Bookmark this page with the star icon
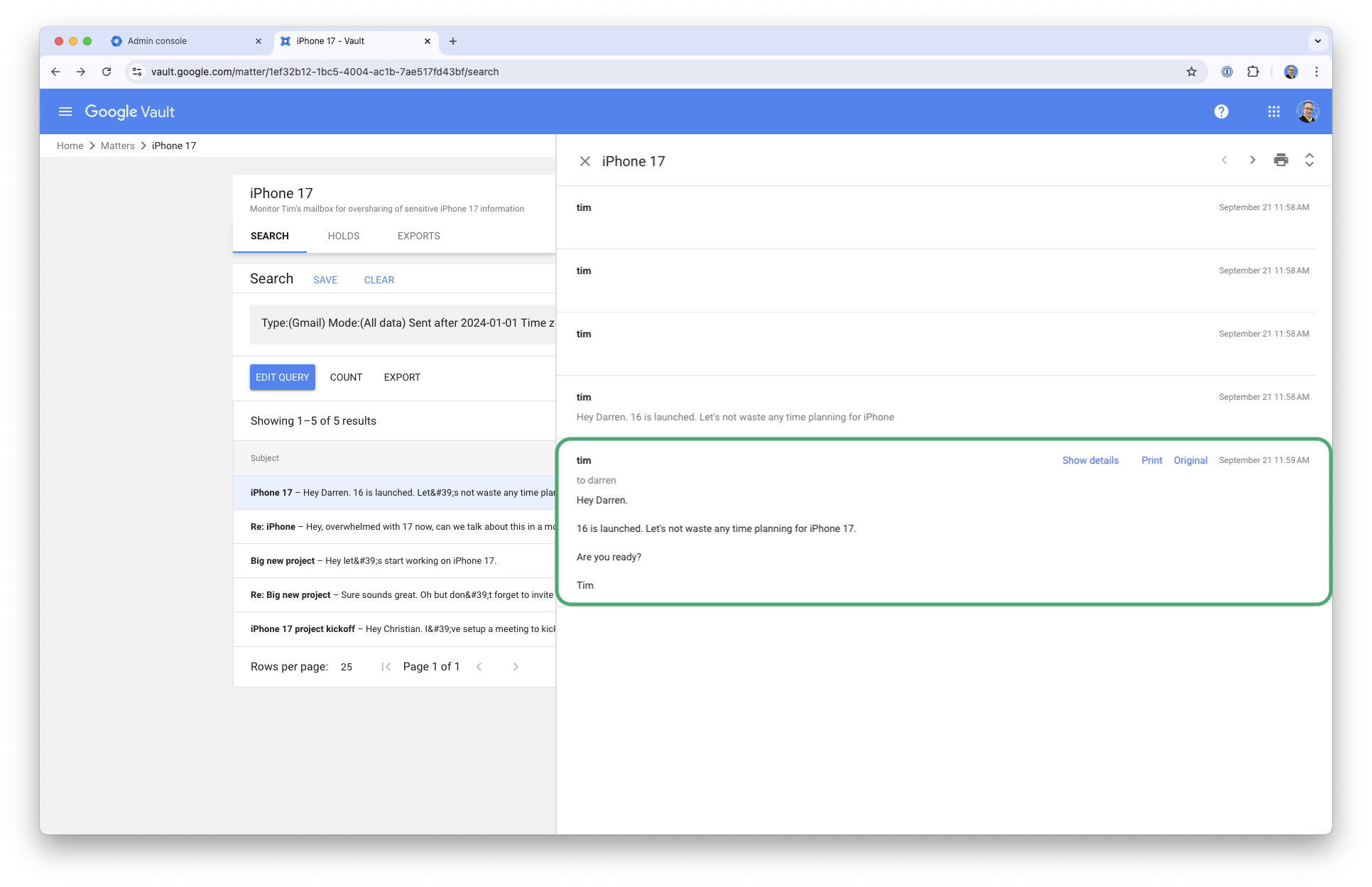Image resolution: width=1372 pixels, height=887 pixels. pyautogui.click(x=1192, y=72)
